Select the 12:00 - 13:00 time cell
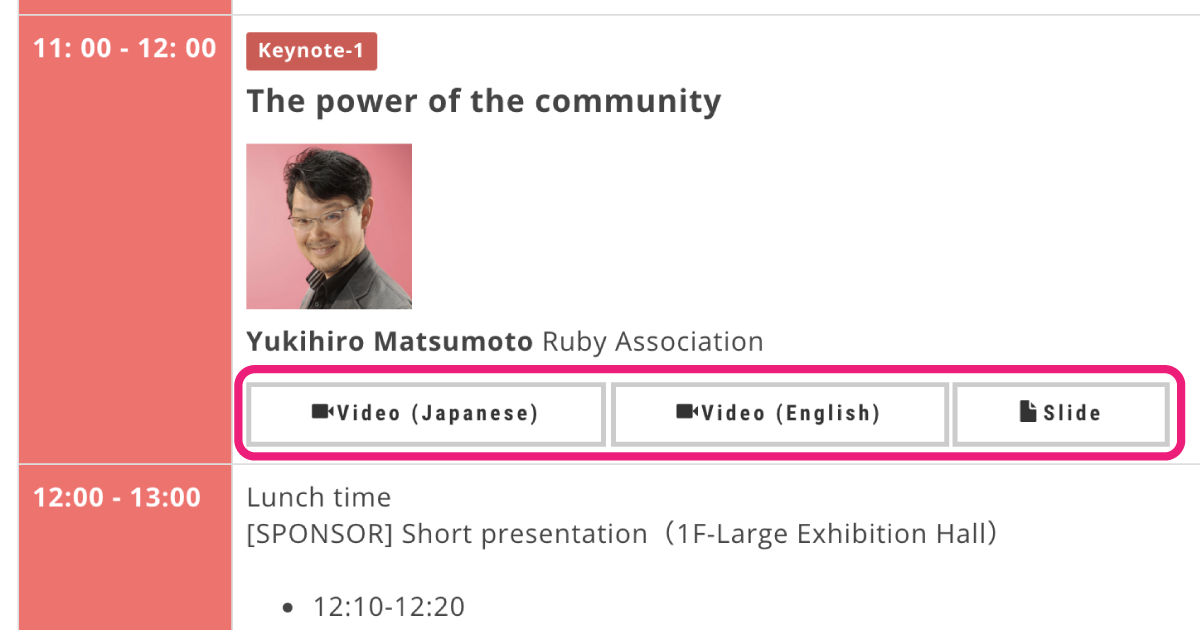This screenshot has height=630, width=1200. 125,547
